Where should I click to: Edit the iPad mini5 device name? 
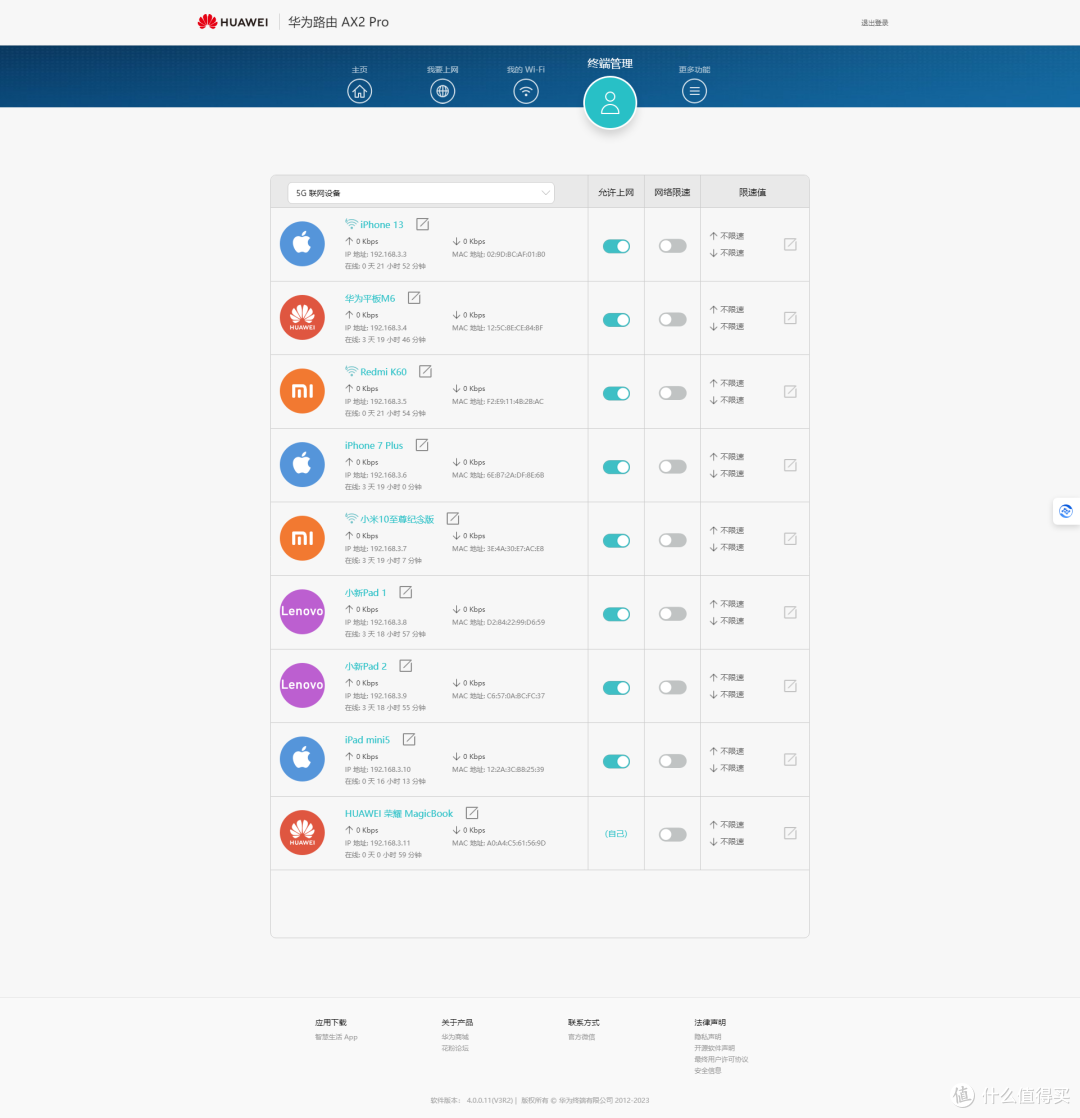(409, 739)
